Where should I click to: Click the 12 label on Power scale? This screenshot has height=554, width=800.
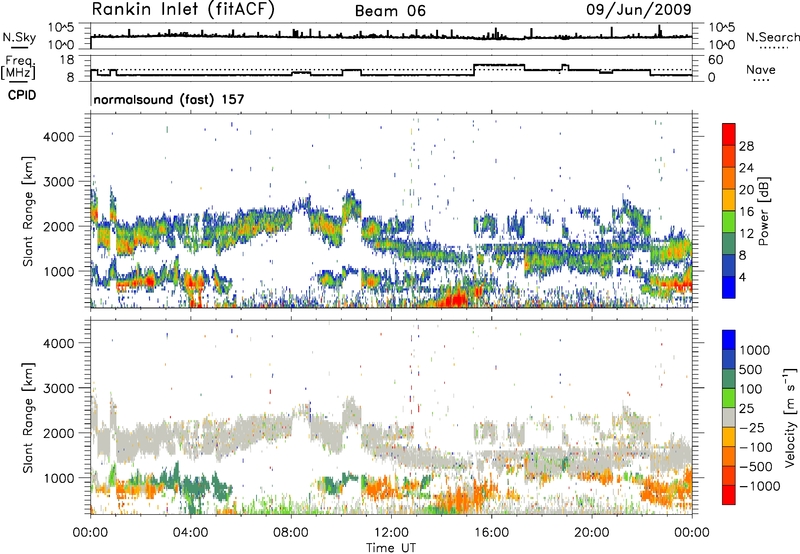746,234
